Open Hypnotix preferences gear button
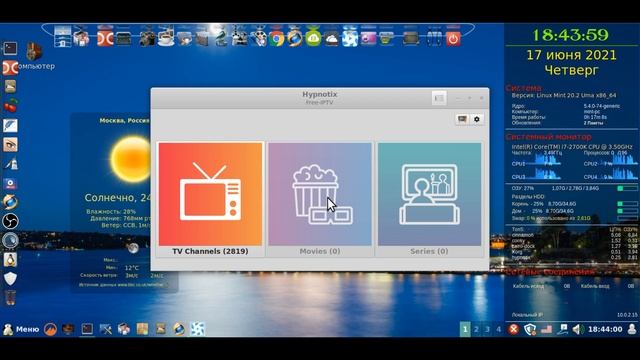 coord(476,119)
